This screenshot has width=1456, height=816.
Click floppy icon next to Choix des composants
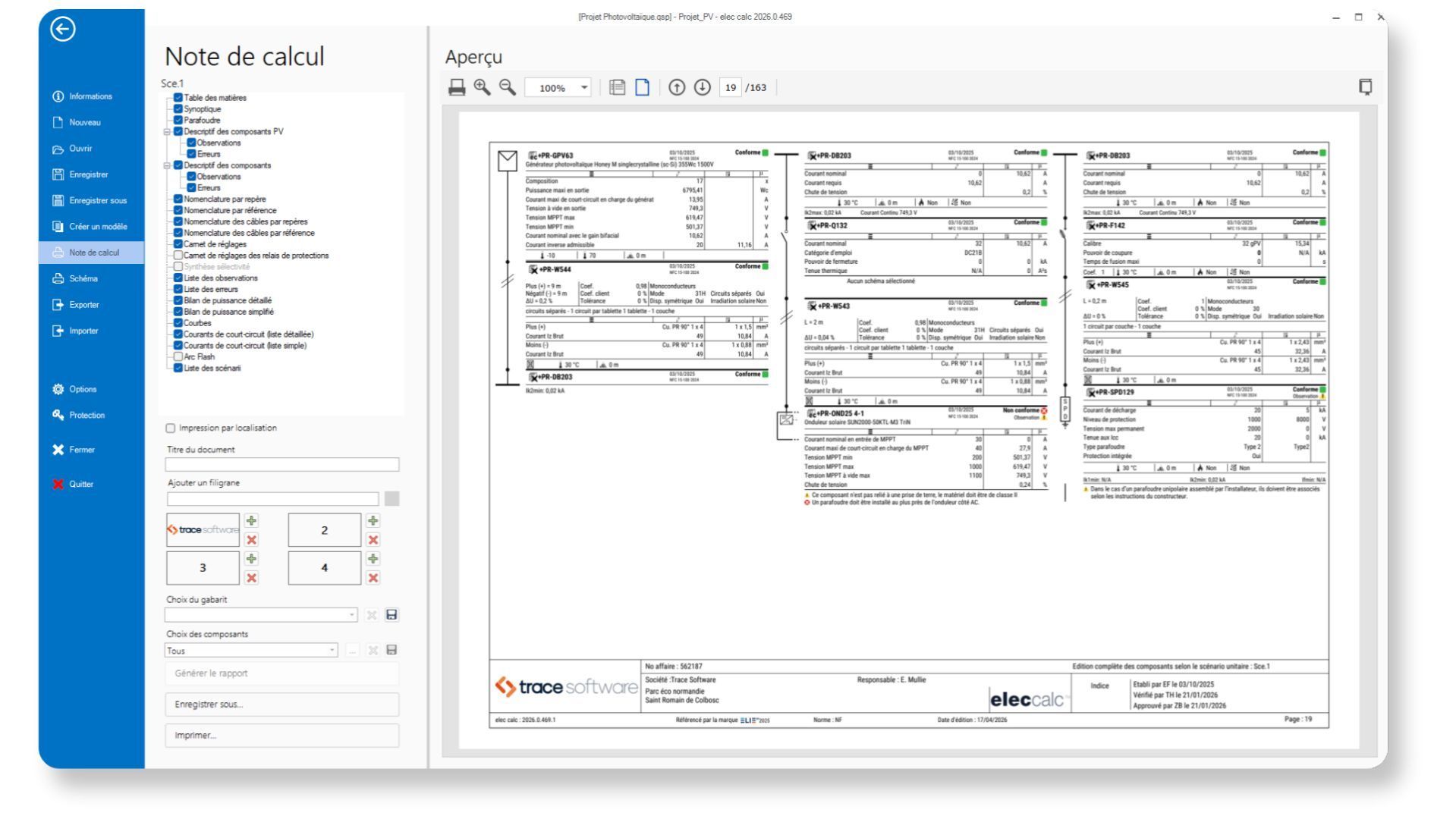[392, 651]
